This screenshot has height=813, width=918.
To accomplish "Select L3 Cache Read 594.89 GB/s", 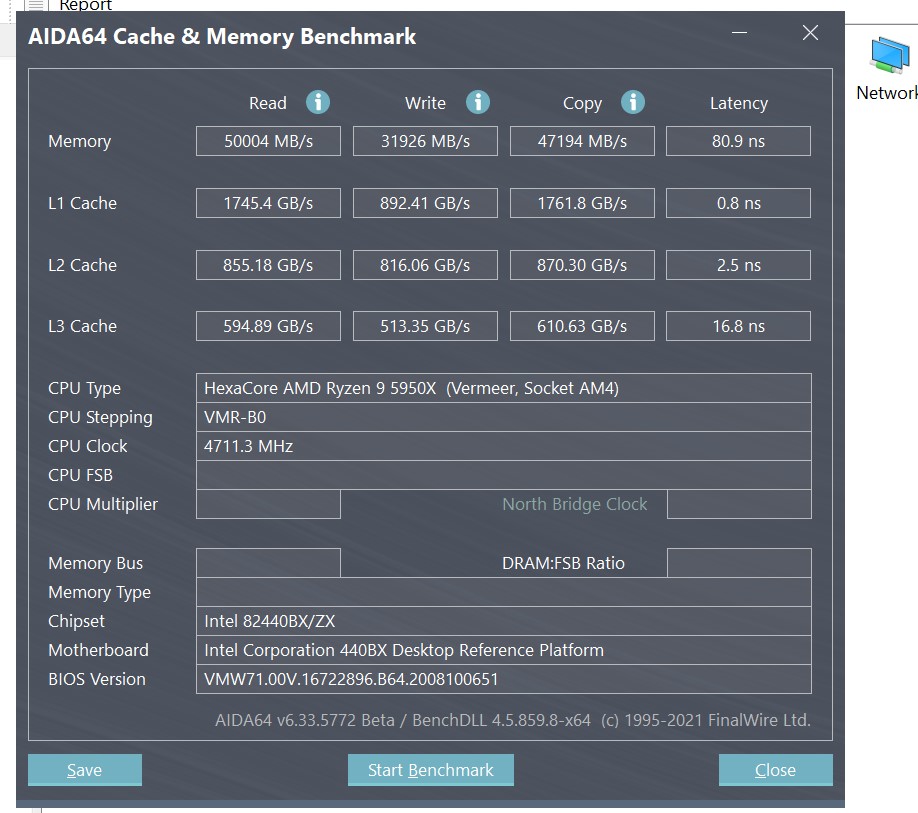I will coord(268,326).
